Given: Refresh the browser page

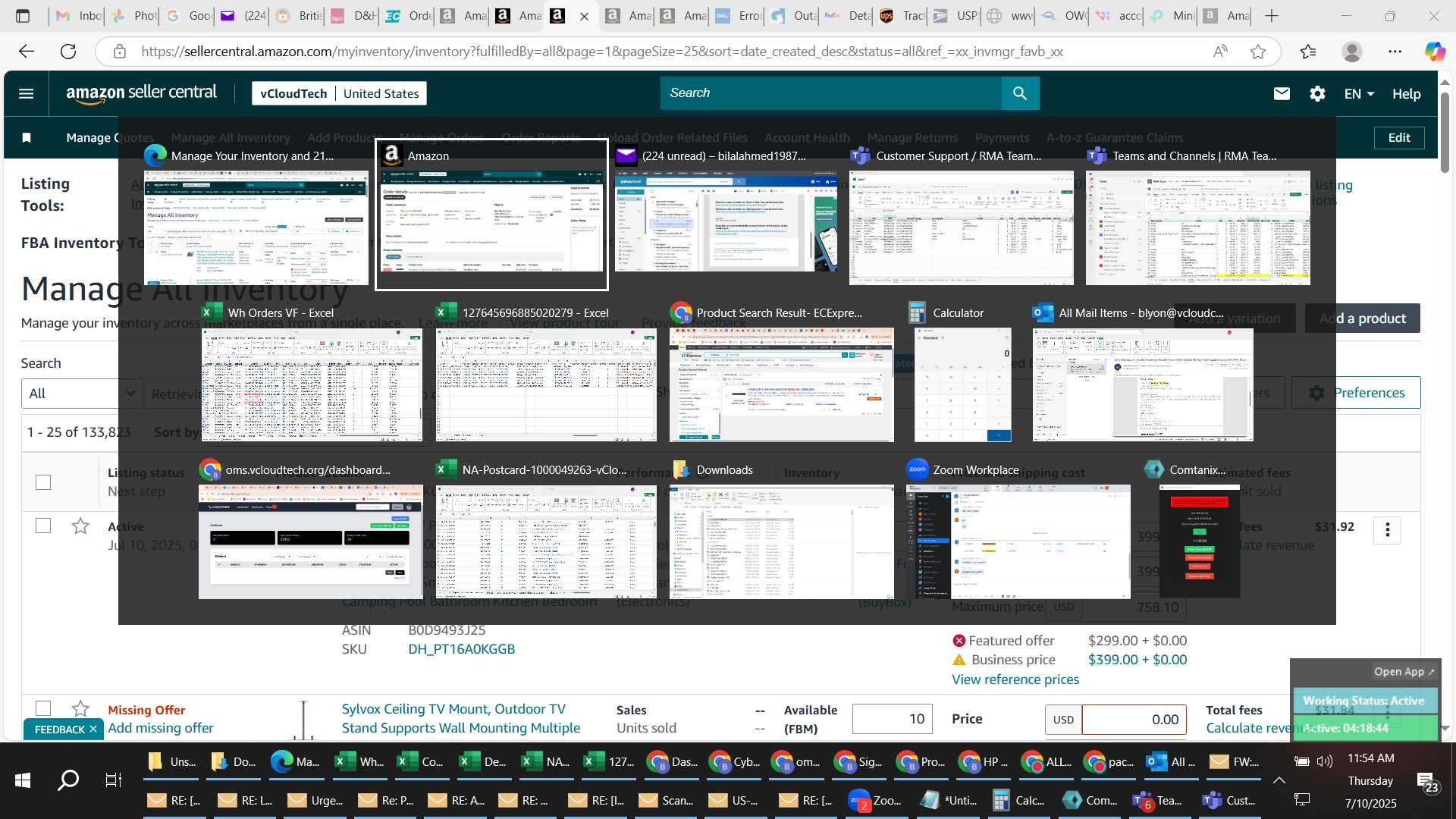Looking at the screenshot, I should pyautogui.click(x=68, y=52).
